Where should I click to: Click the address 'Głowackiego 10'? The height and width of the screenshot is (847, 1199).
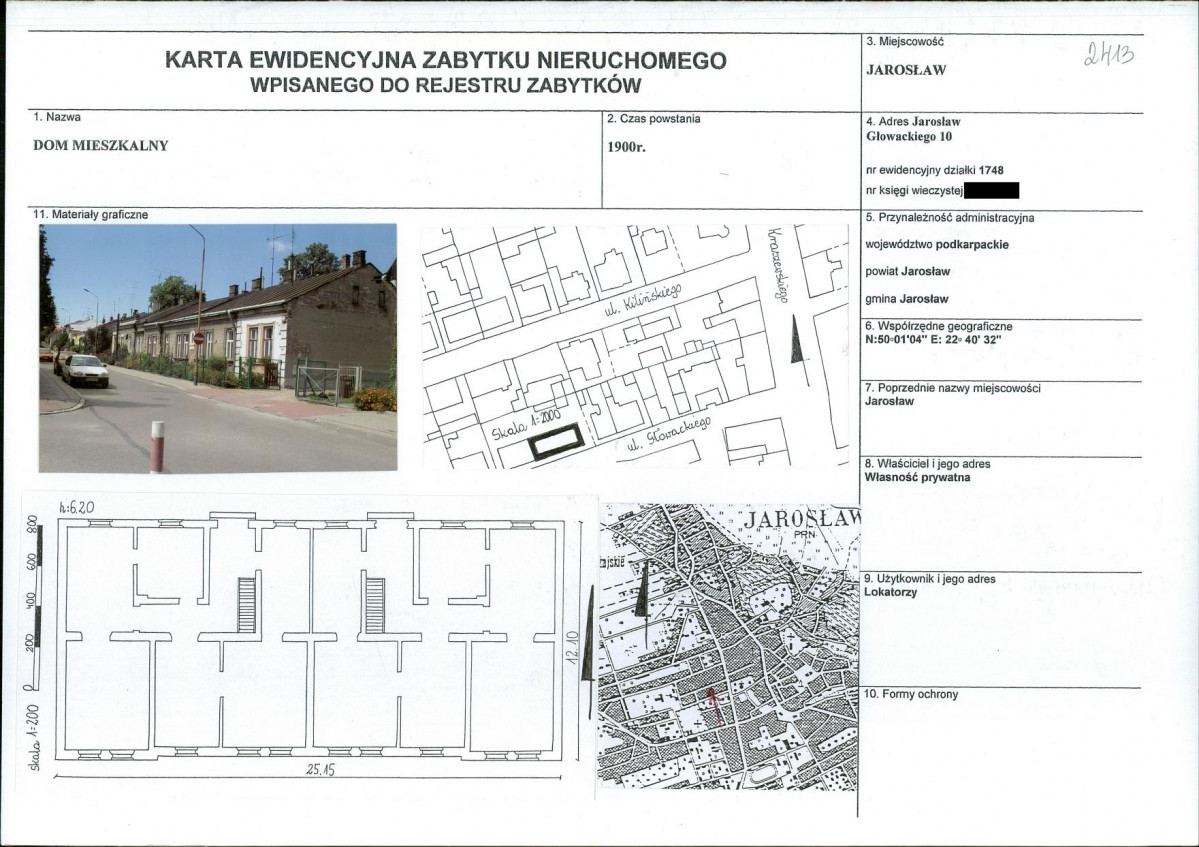909,137
